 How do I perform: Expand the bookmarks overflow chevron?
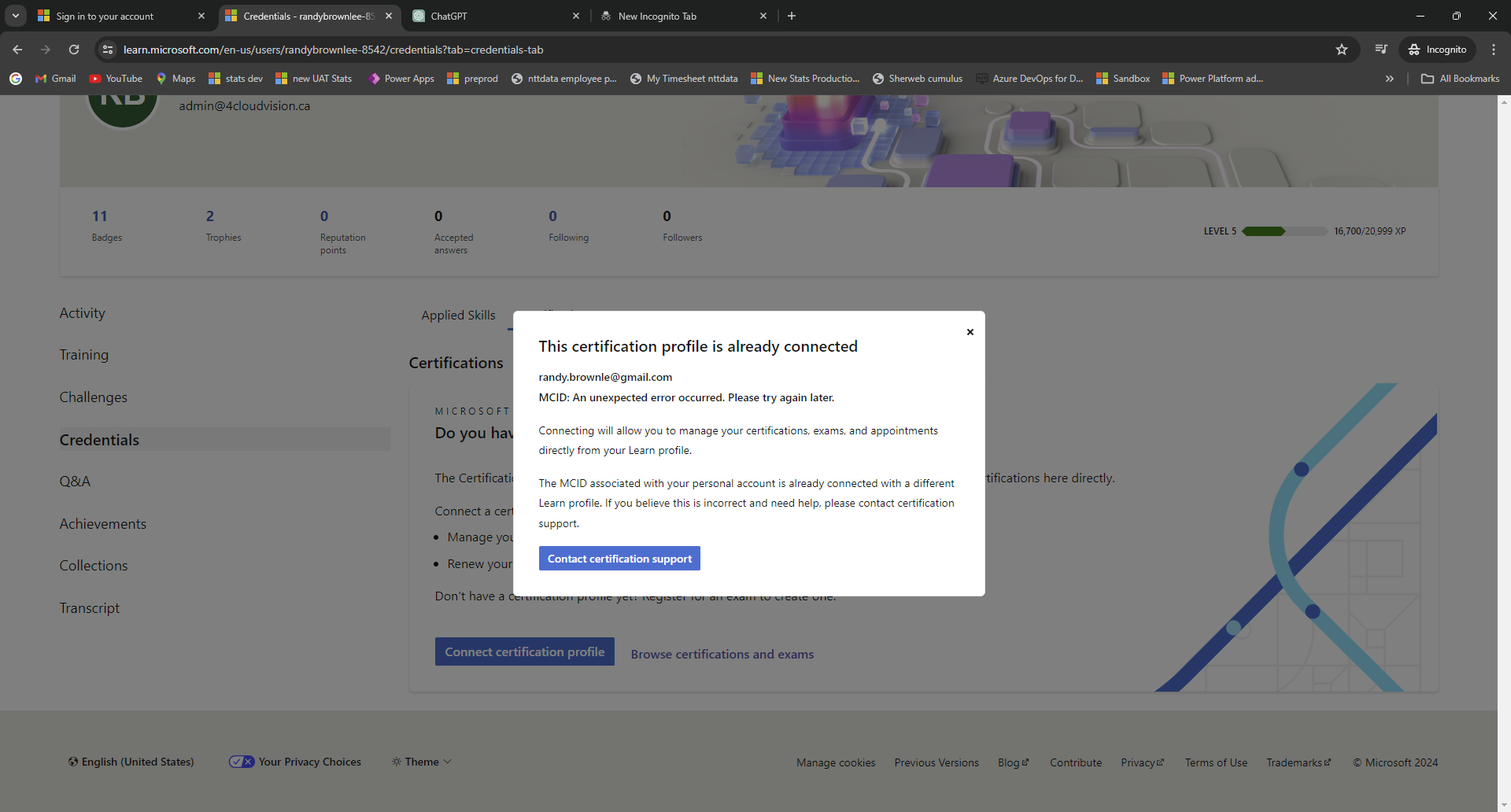1390,78
